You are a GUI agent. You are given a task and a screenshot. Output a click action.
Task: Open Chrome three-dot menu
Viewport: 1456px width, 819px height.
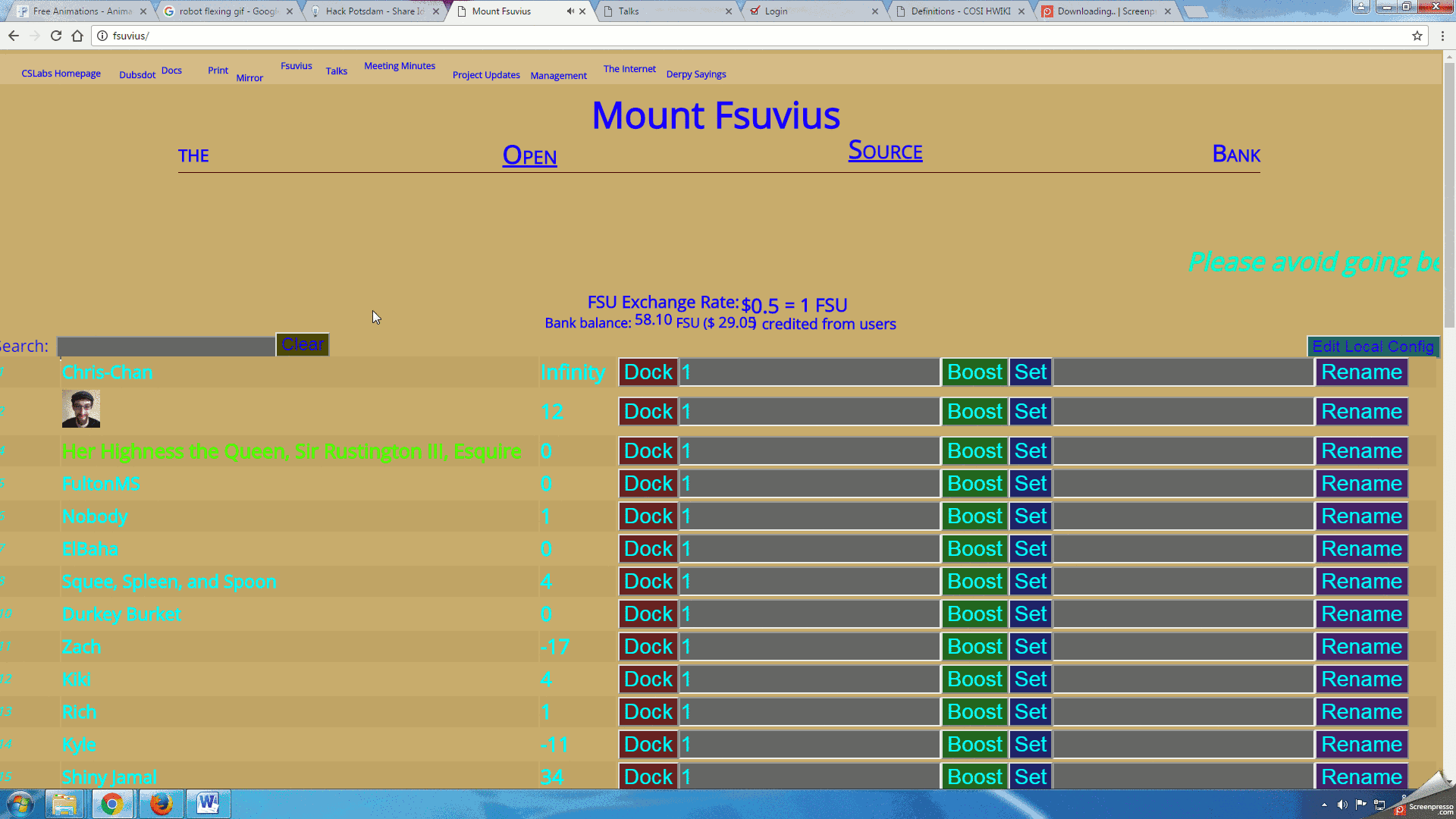[1442, 36]
